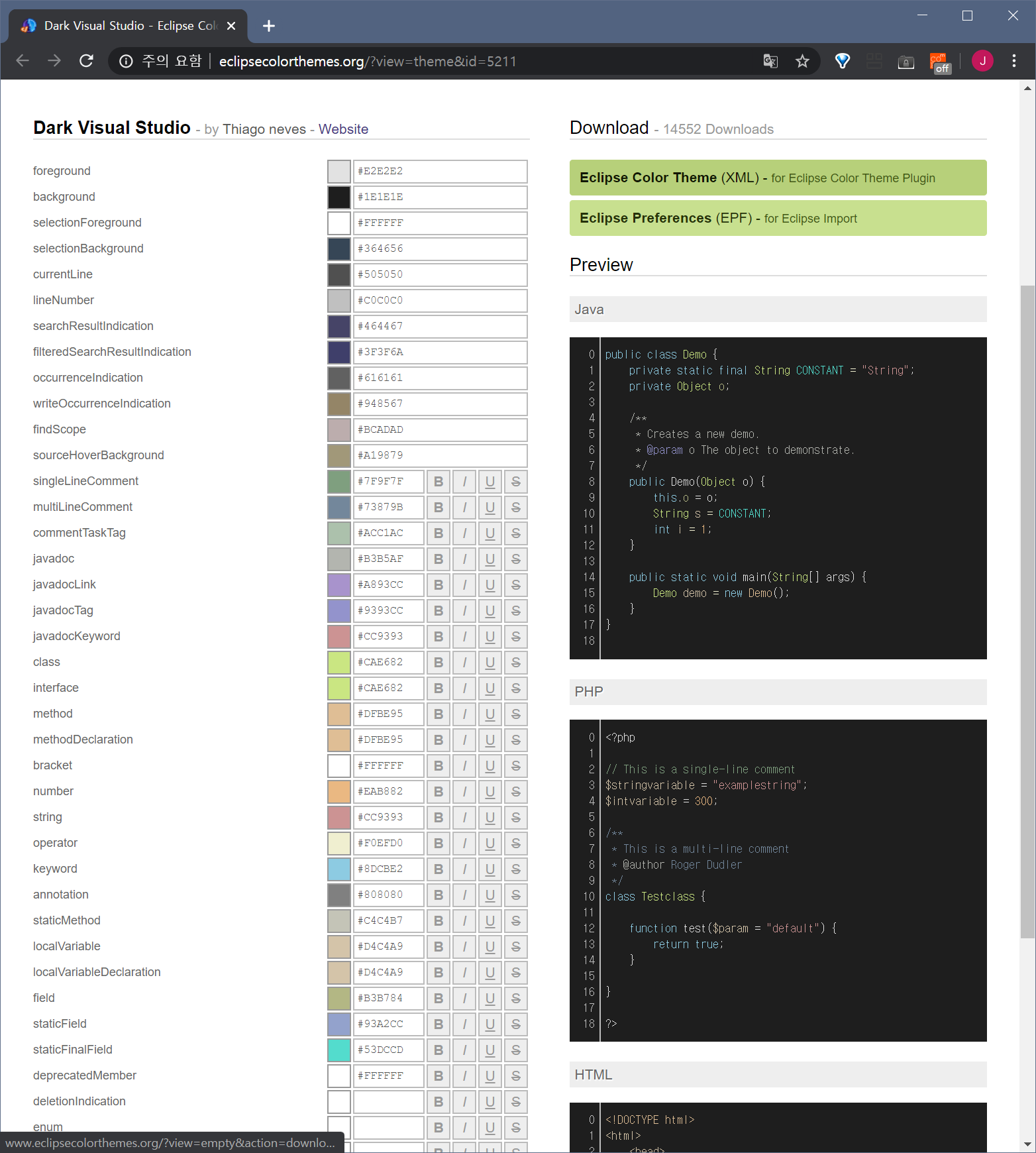1036x1153 pixels.
Task: Toggle bold for singleLineComment
Action: (439, 482)
